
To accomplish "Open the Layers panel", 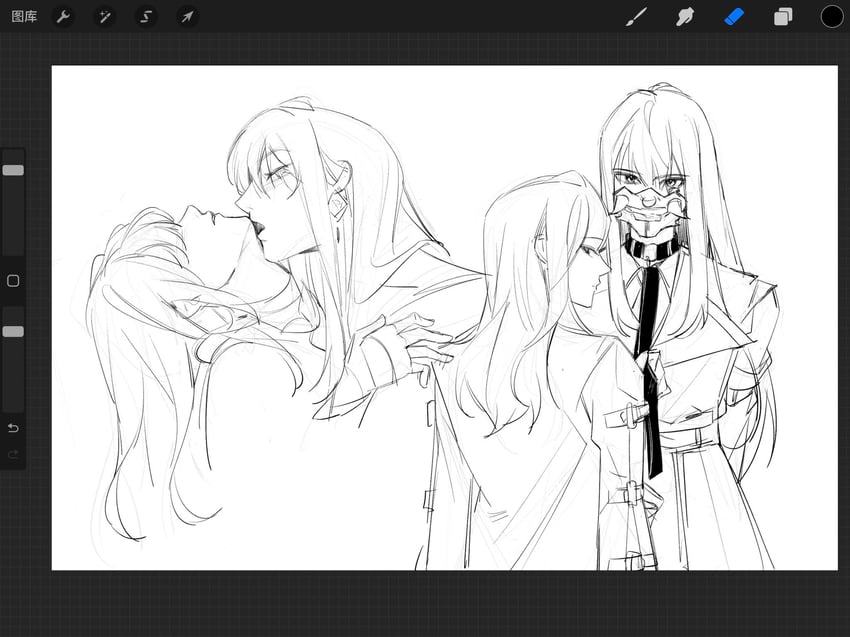I will pyautogui.click(x=783, y=17).
